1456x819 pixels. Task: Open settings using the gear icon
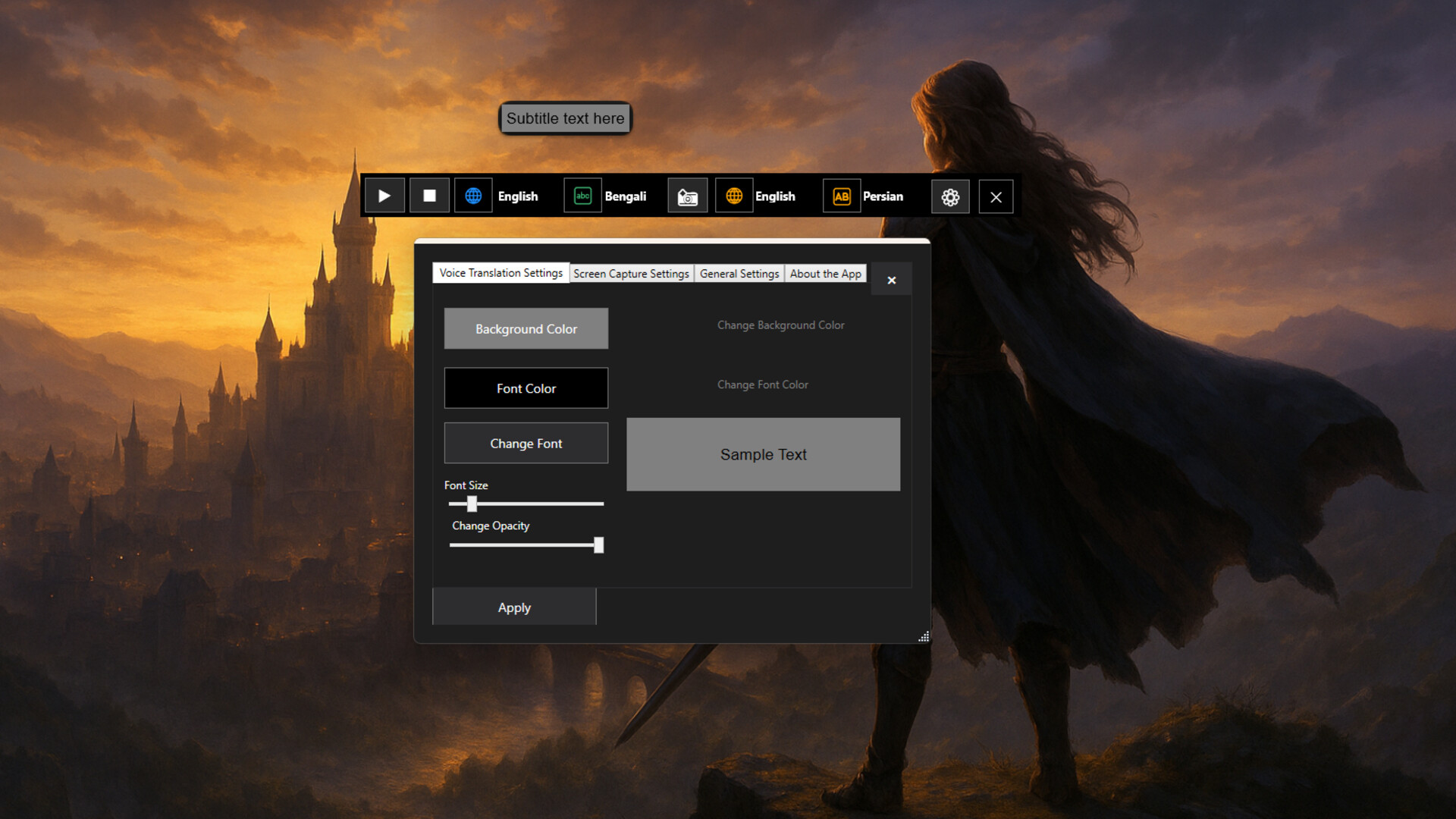[950, 196]
